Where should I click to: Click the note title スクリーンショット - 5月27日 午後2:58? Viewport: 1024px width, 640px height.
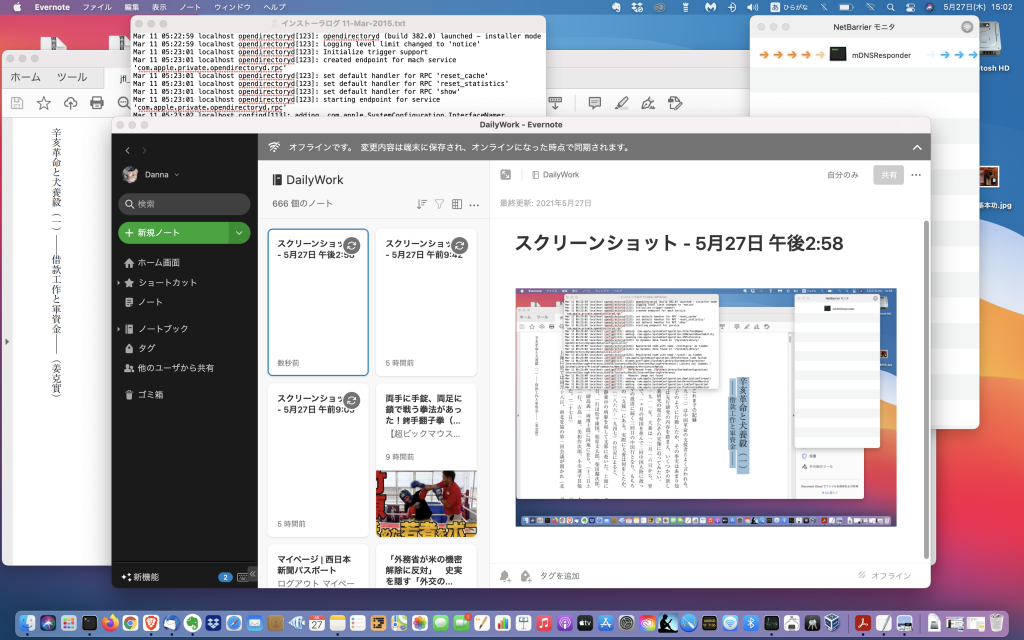tap(679, 243)
